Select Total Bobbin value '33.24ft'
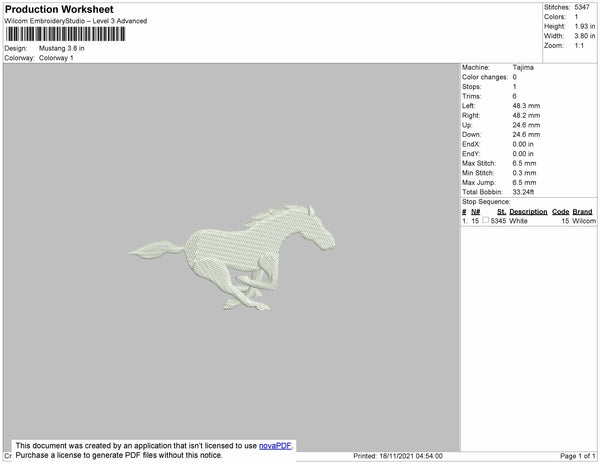This screenshot has height=464, width=600. coord(523,192)
